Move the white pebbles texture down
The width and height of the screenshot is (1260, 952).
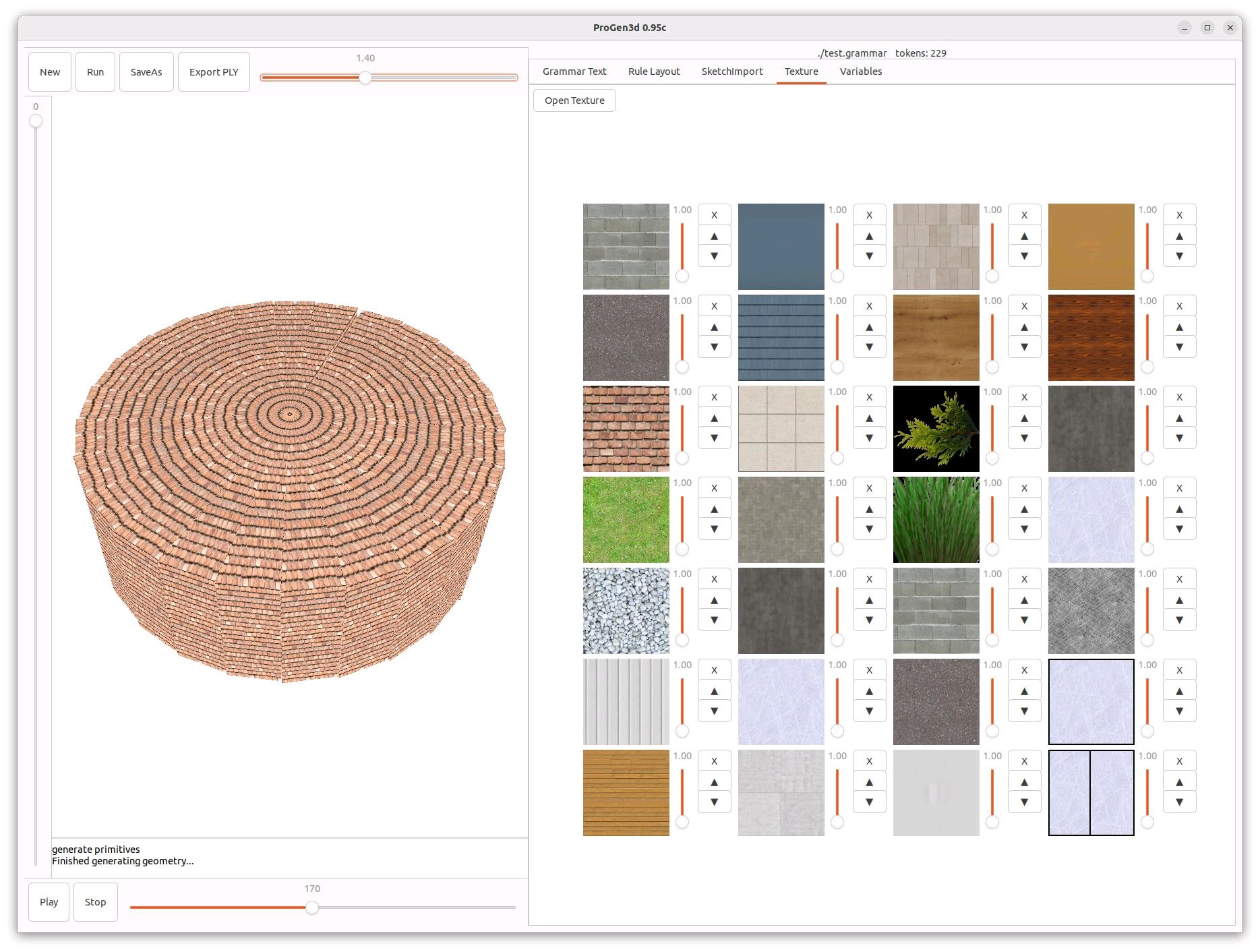(714, 620)
